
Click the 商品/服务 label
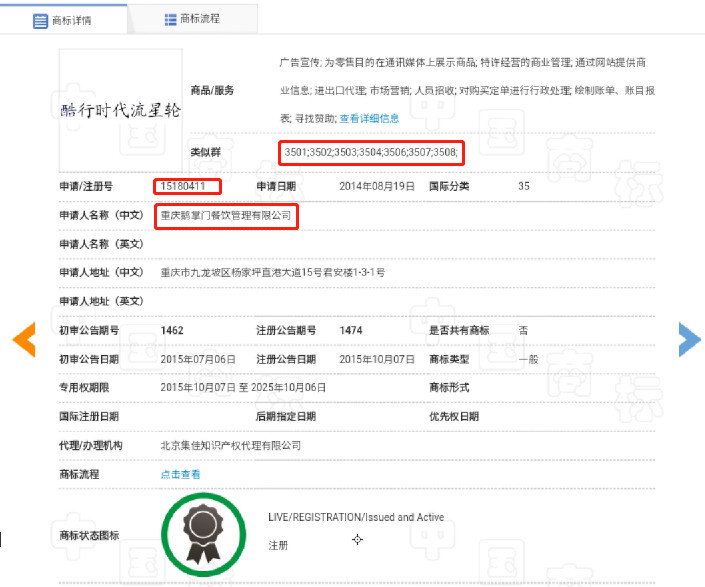[x=212, y=90]
